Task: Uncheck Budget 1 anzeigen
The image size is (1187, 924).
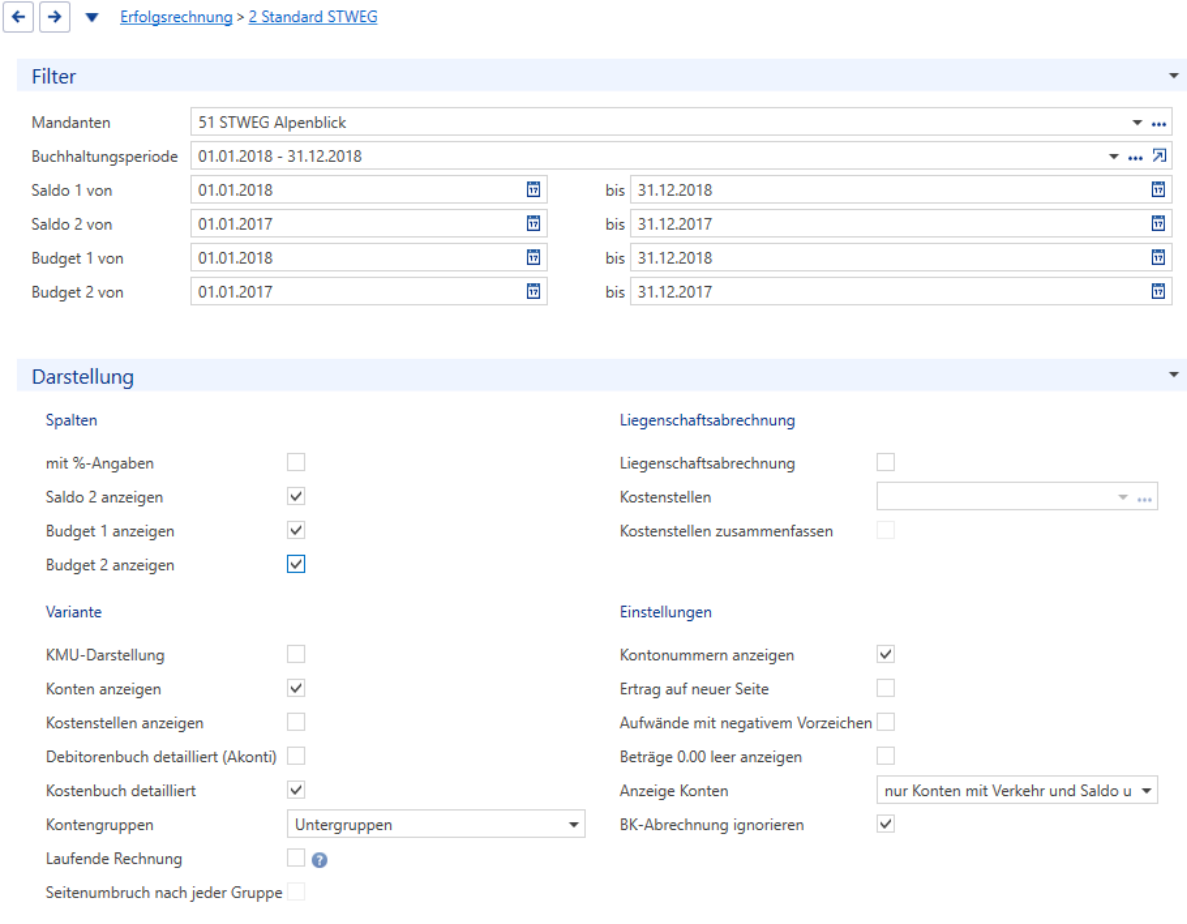Action: pos(296,530)
